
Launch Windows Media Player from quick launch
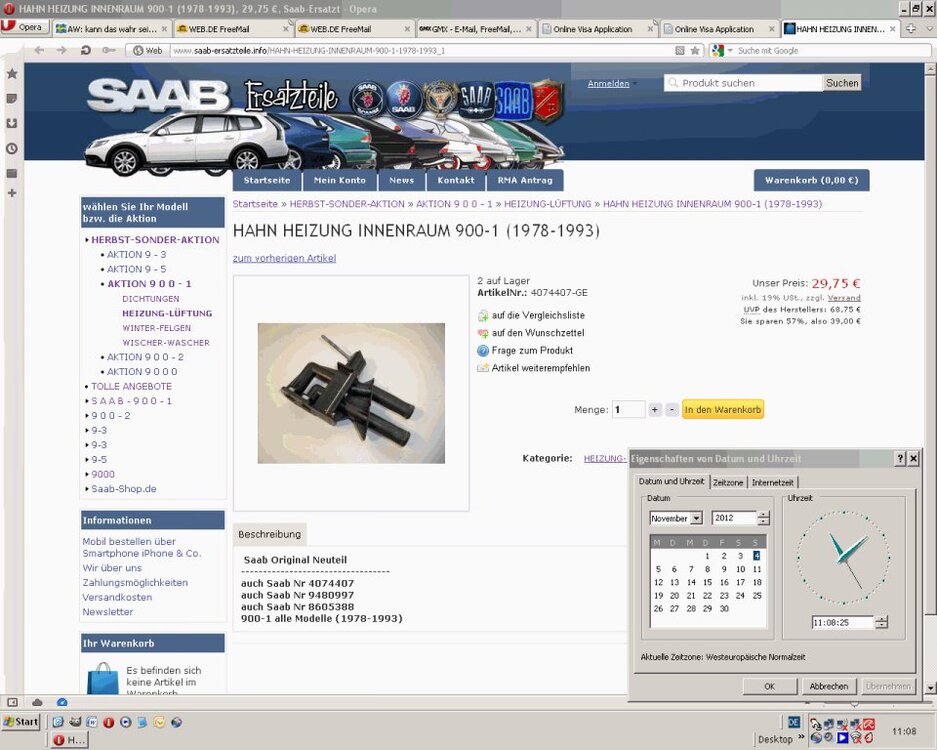(x=125, y=722)
